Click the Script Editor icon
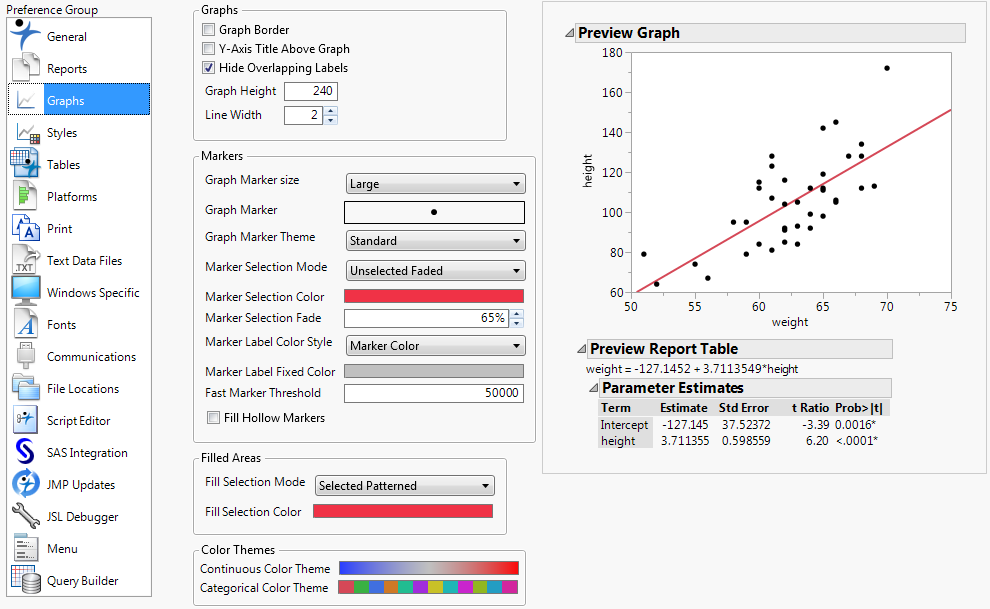 (25, 420)
